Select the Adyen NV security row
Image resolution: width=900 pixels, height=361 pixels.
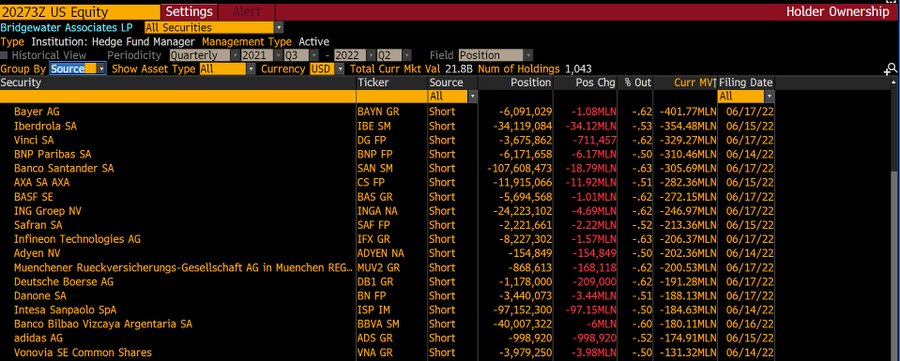click(x=387, y=253)
